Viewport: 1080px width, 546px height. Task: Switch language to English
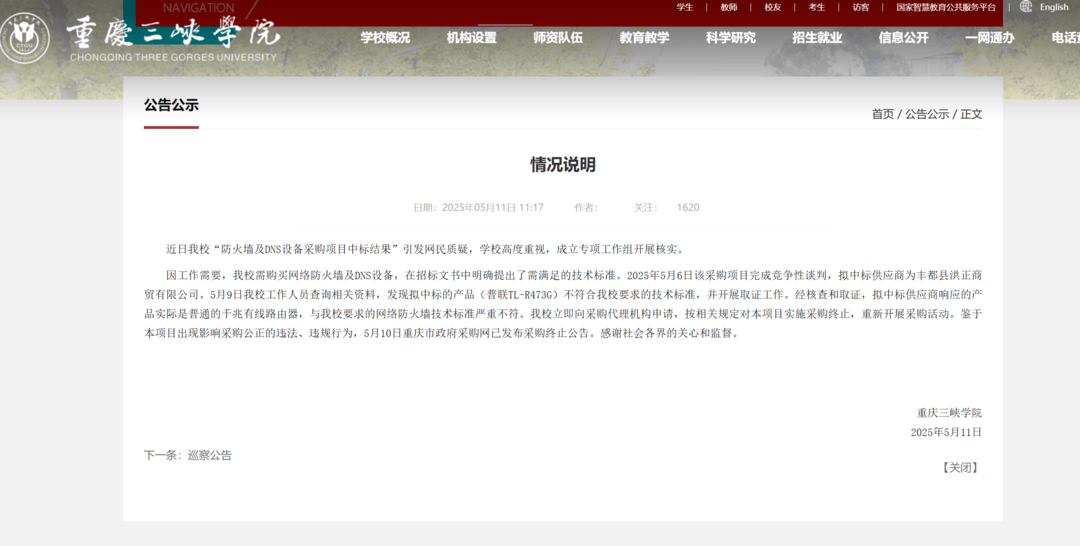(1054, 7)
